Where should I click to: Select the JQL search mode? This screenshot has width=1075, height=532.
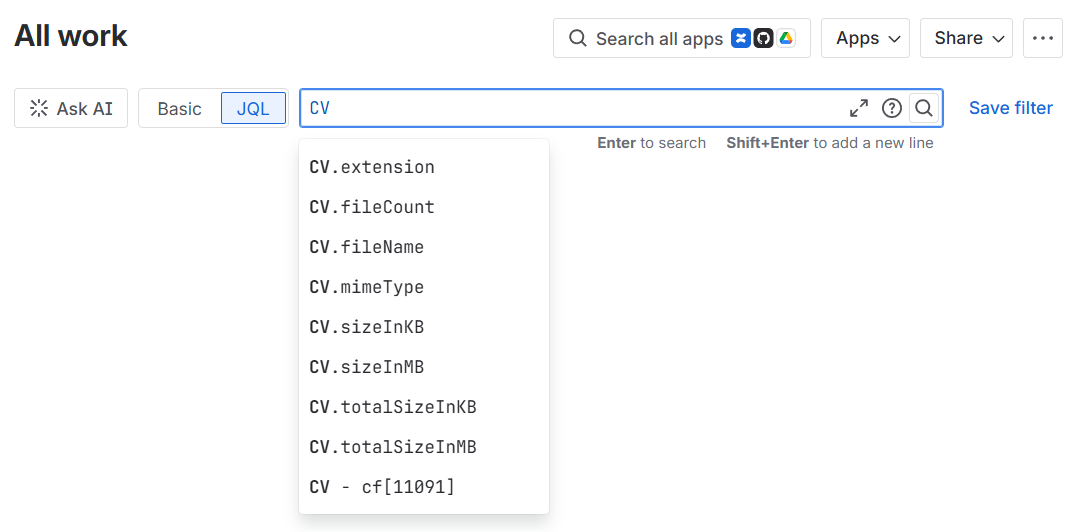tap(253, 108)
